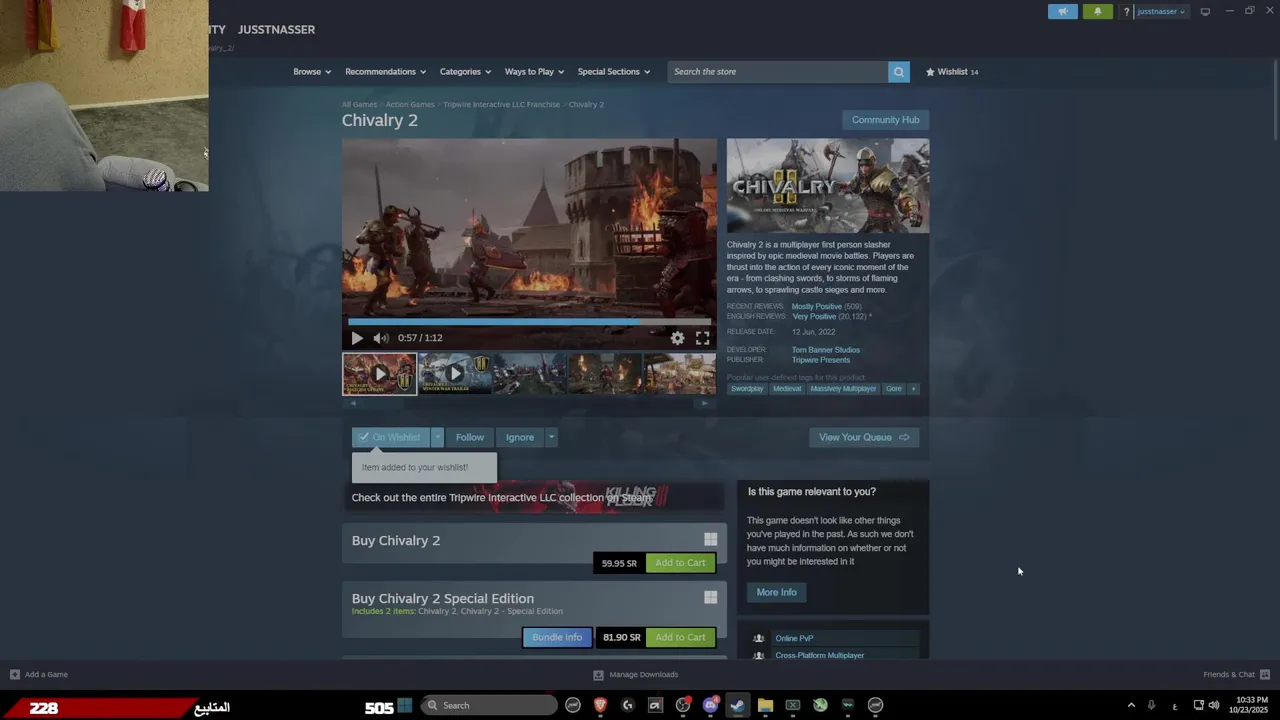1280x720 pixels.
Task: Open Friends & Chat icon
Action: tap(1265, 674)
